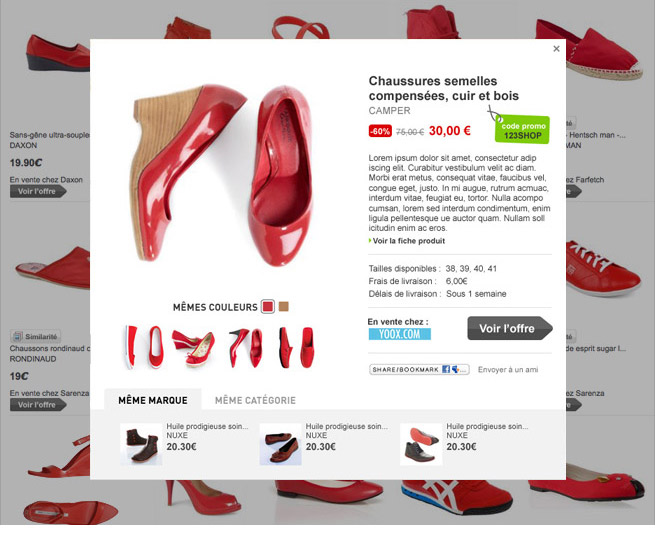Image resolution: width=655 pixels, height=545 pixels.
Task: Click the code promo 123SHOP tag
Action: click(x=522, y=130)
